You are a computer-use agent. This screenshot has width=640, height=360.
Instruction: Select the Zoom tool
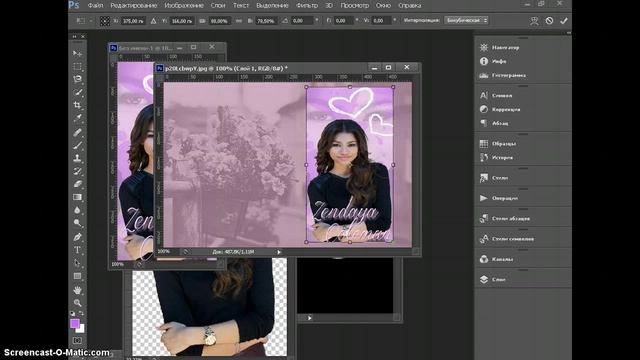pos(77,303)
